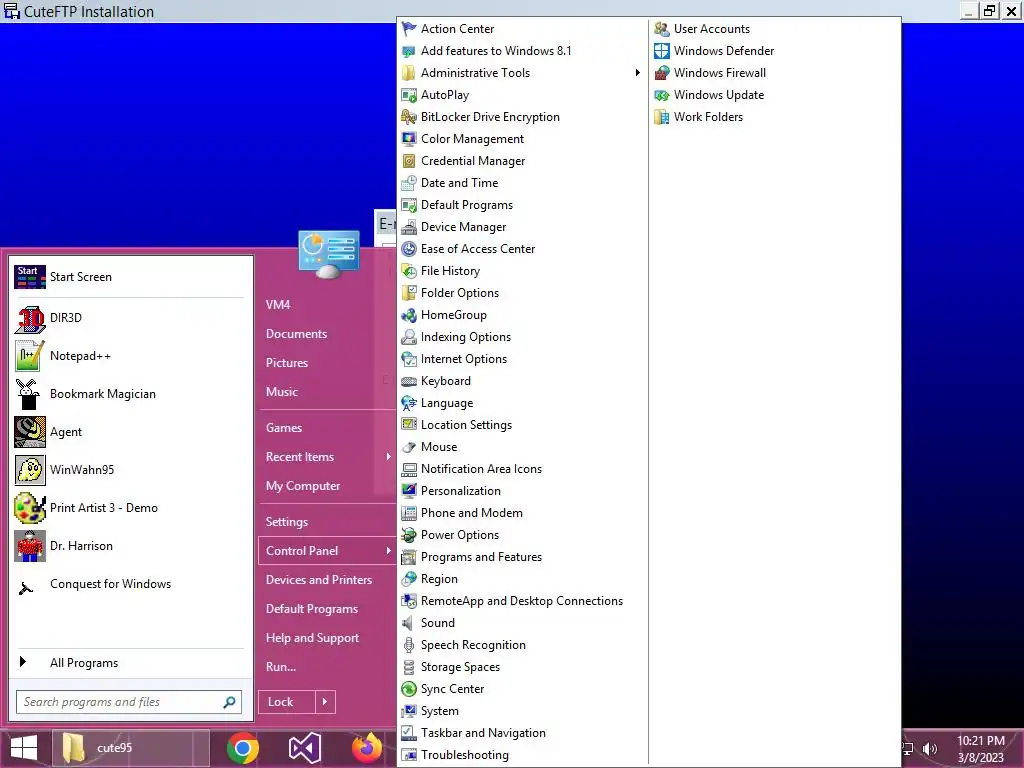Open Device Manager

click(522, 227)
